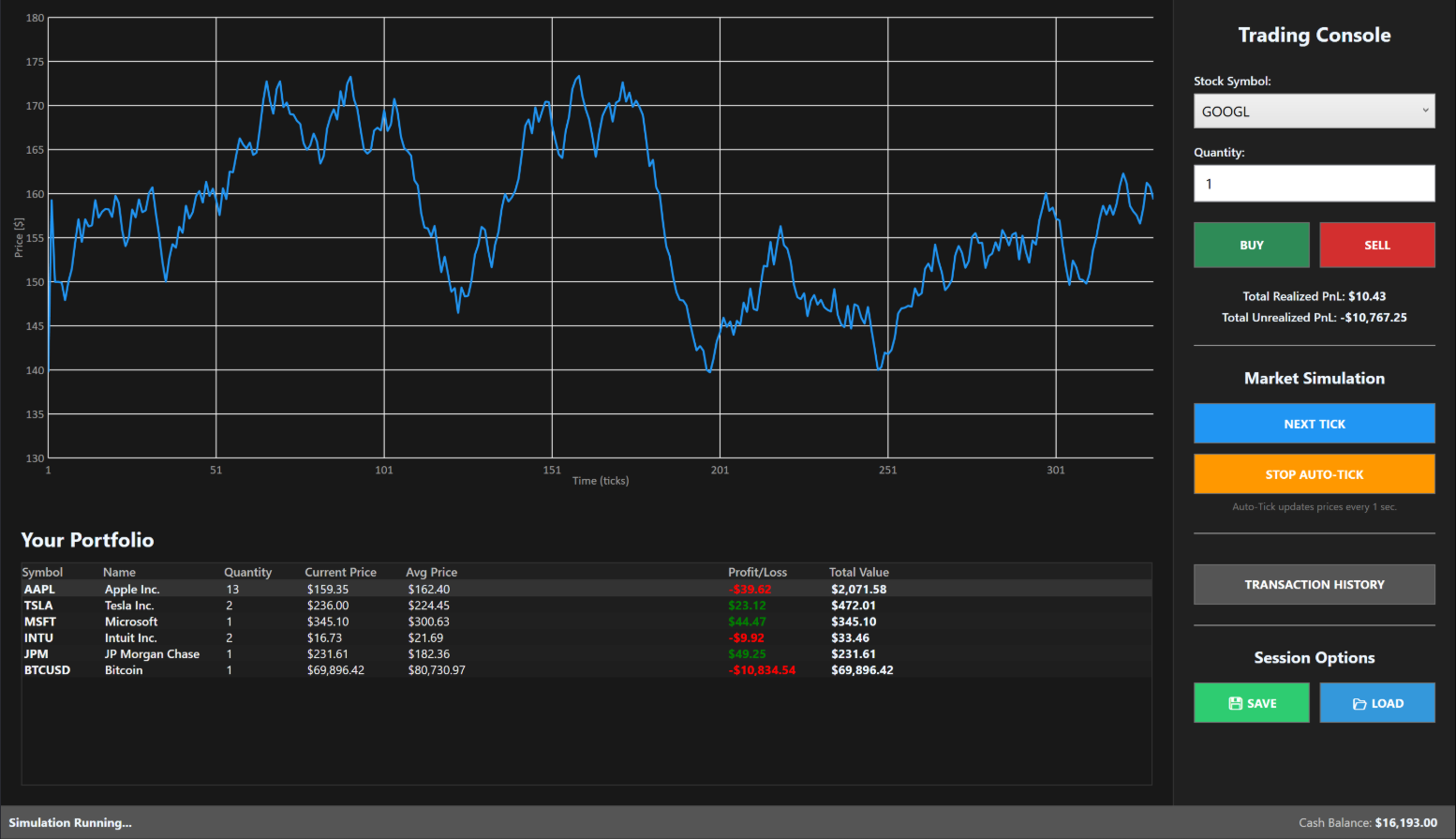Advance the market with NEXT TICK
Image resolution: width=1456 pixels, height=839 pixels.
point(1314,423)
